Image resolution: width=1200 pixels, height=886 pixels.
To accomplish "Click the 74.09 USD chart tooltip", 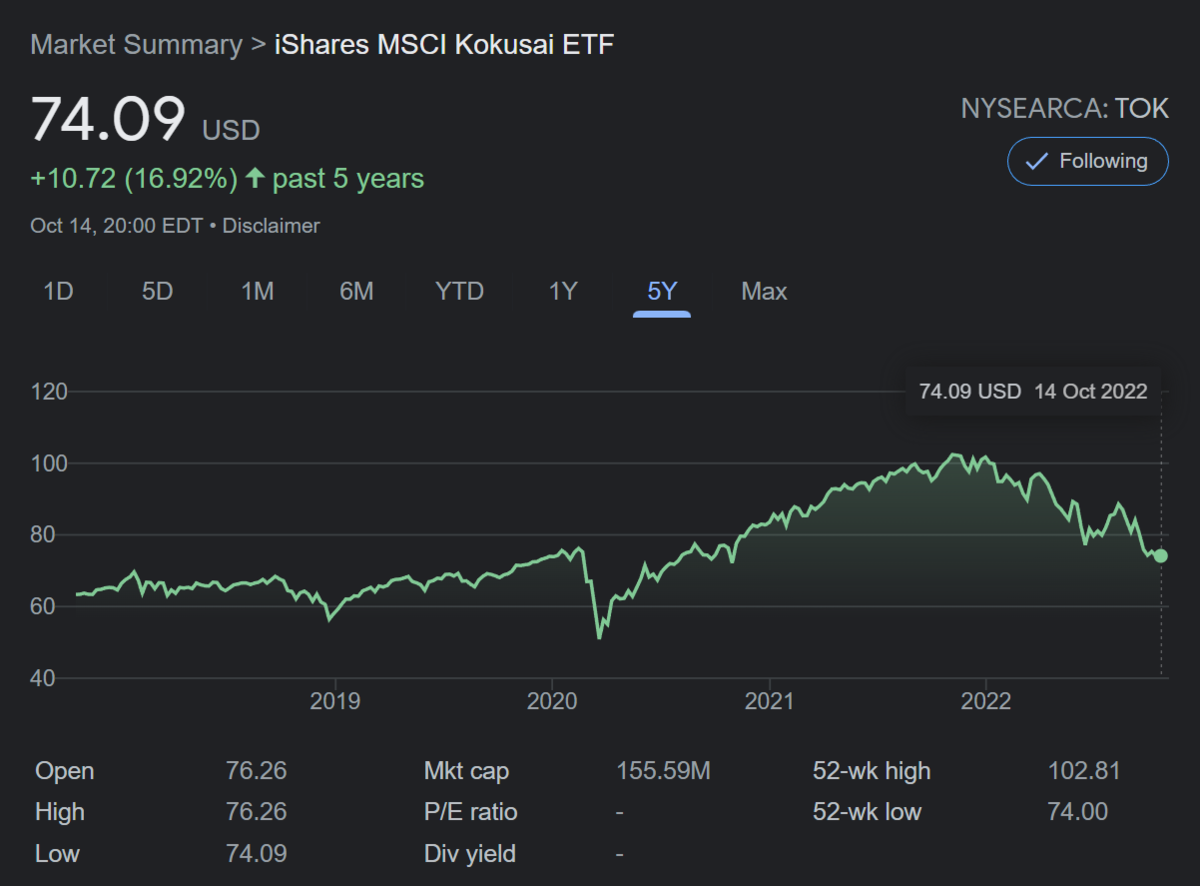I will click(1033, 391).
